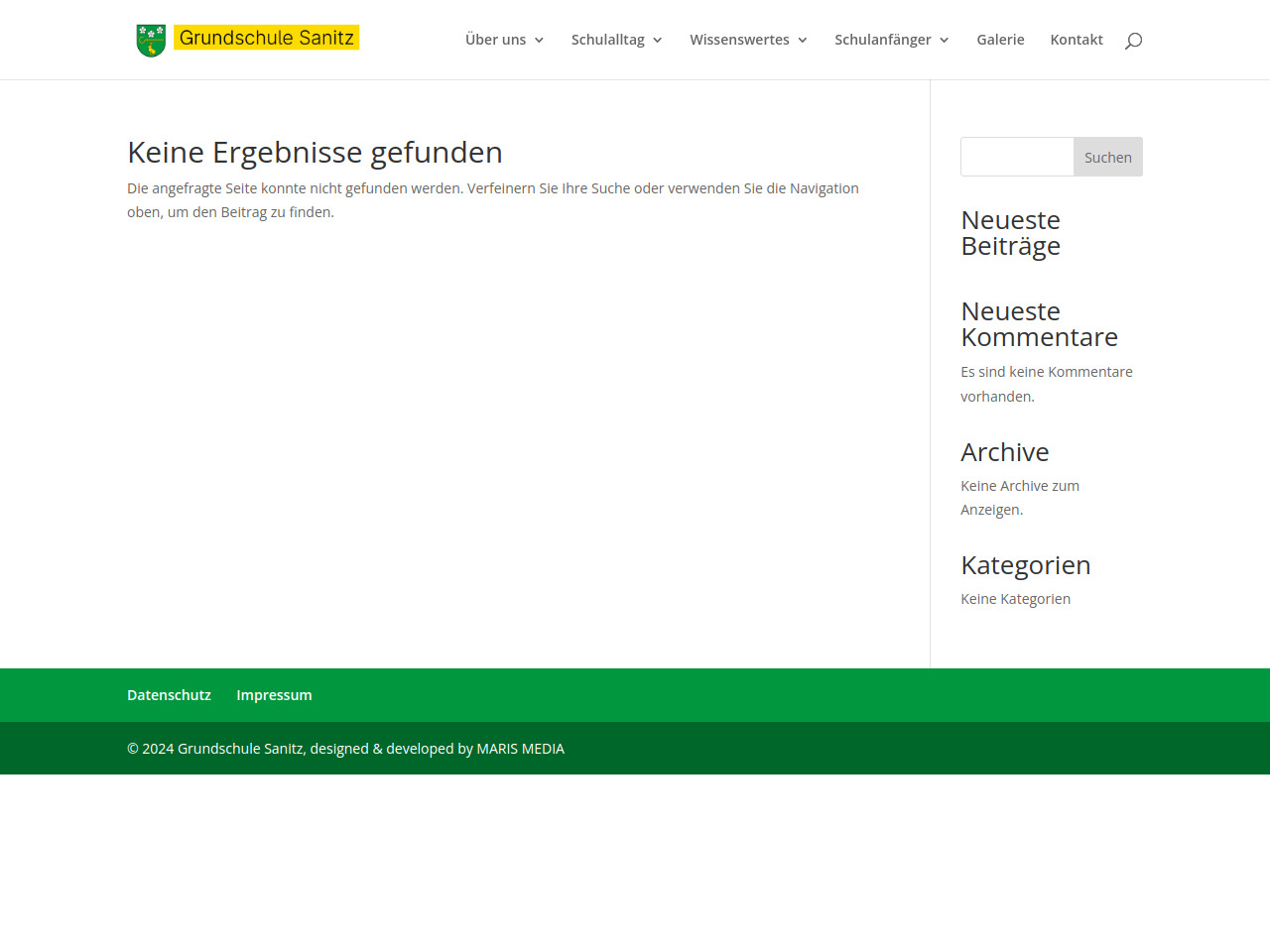1270x952 pixels.
Task: Click the school crest logo icon
Action: pyautogui.click(x=151, y=41)
